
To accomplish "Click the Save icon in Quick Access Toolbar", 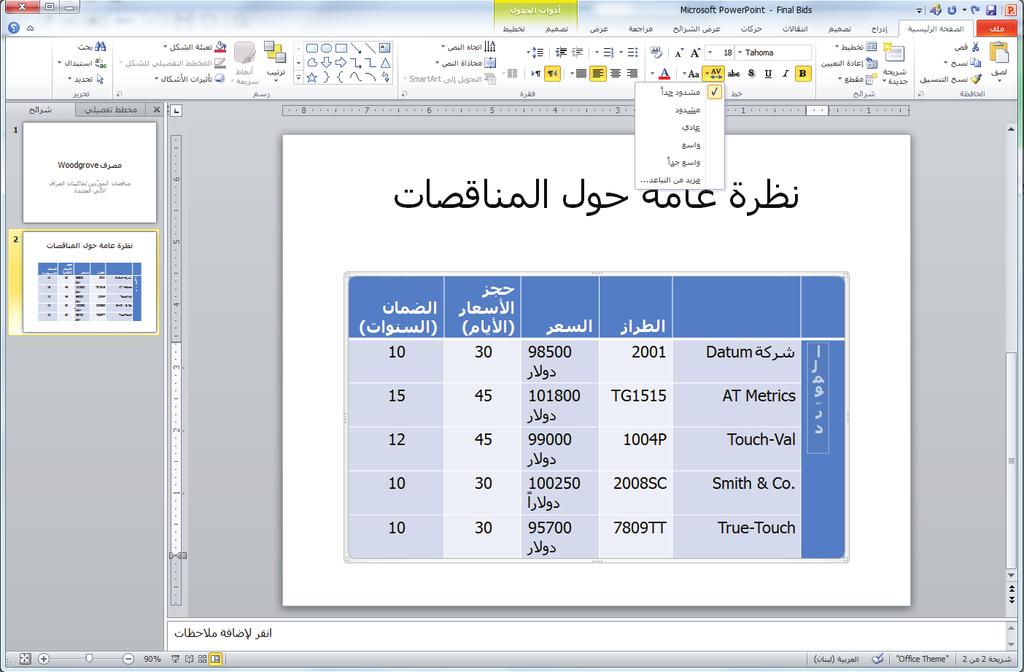I will (x=991, y=10).
